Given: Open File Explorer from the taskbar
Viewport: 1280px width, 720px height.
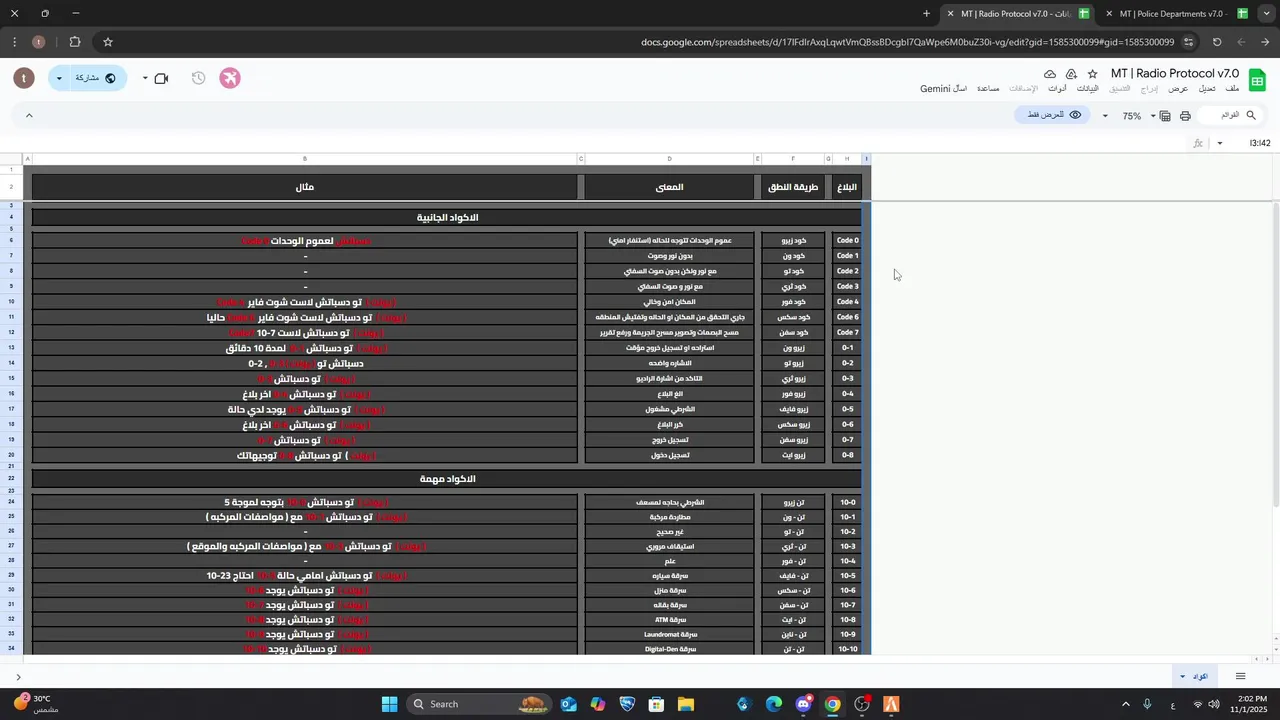Looking at the screenshot, I should [x=686, y=705].
